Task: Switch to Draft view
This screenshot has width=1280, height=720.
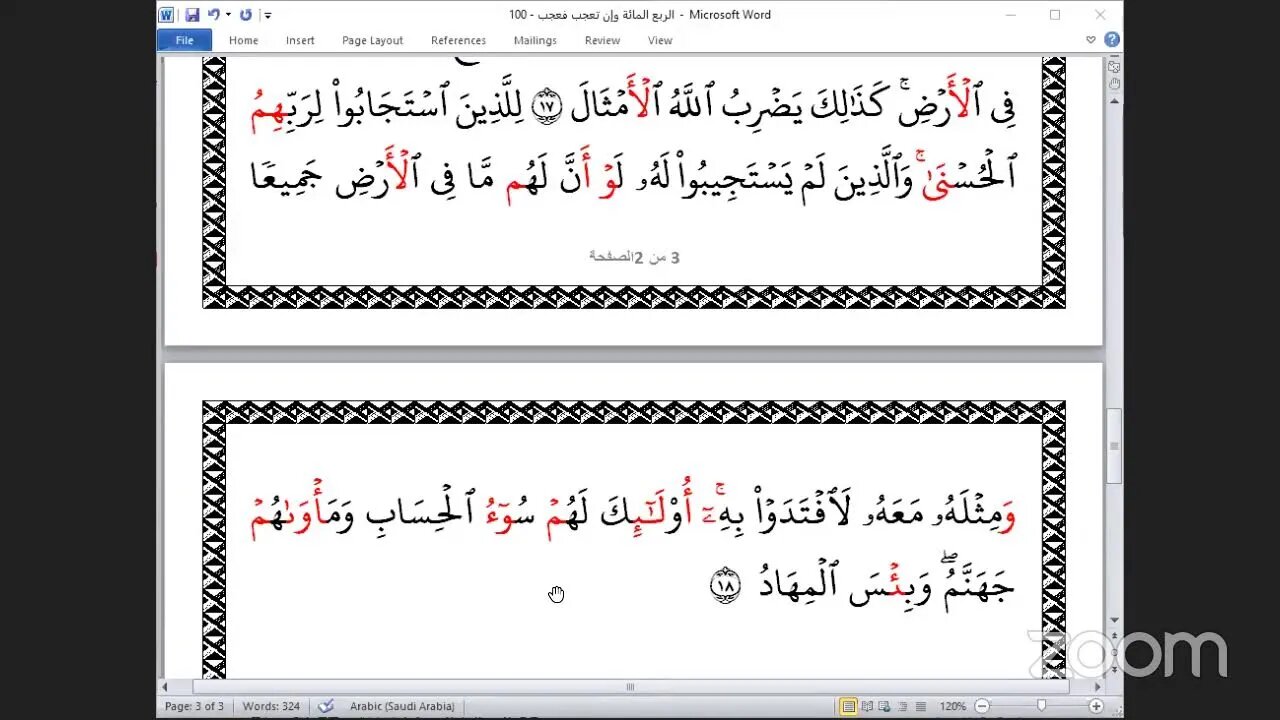Action: (x=921, y=706)
